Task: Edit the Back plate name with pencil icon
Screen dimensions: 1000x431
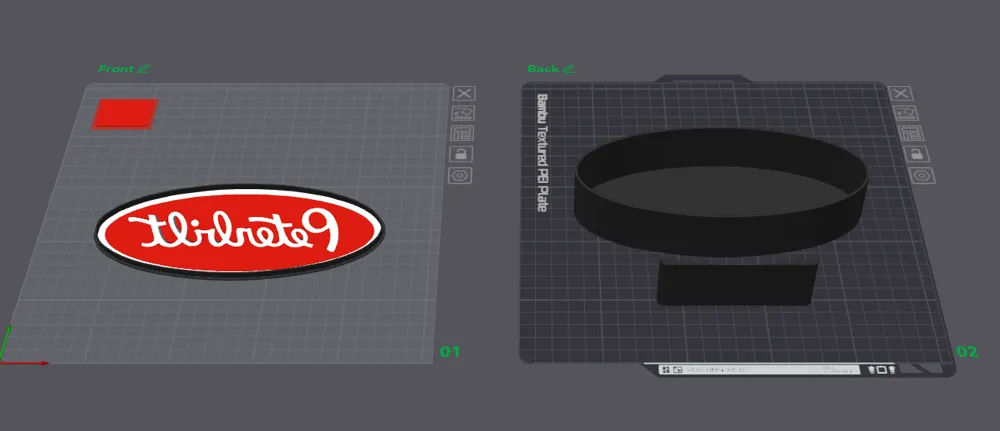Action: coord(568,68)
